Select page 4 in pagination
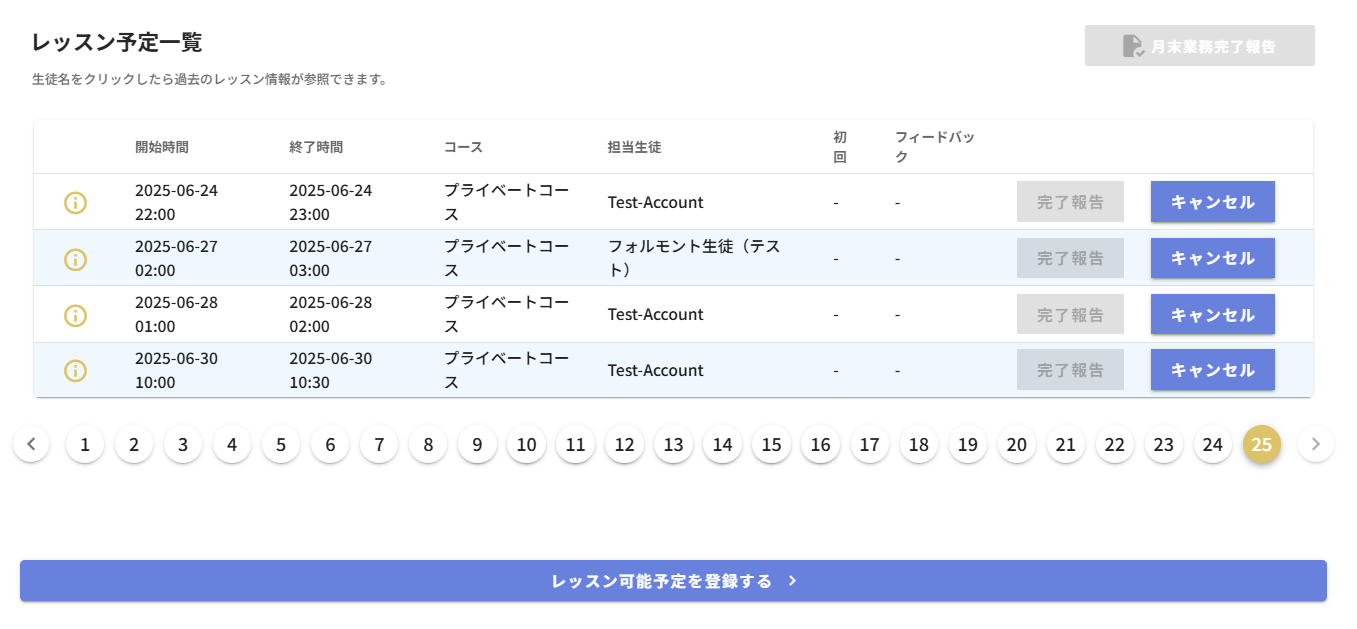Image resolution: width=1357 pixels, height=629 pixels. pyautogui.click(x=232, y=444)
